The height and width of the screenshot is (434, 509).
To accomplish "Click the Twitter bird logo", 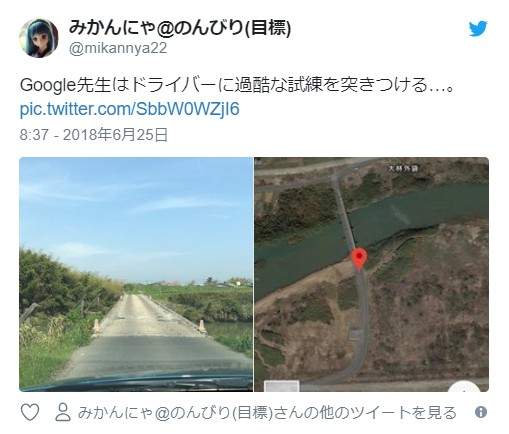I will pyautogui.click(x=478, y=29).
